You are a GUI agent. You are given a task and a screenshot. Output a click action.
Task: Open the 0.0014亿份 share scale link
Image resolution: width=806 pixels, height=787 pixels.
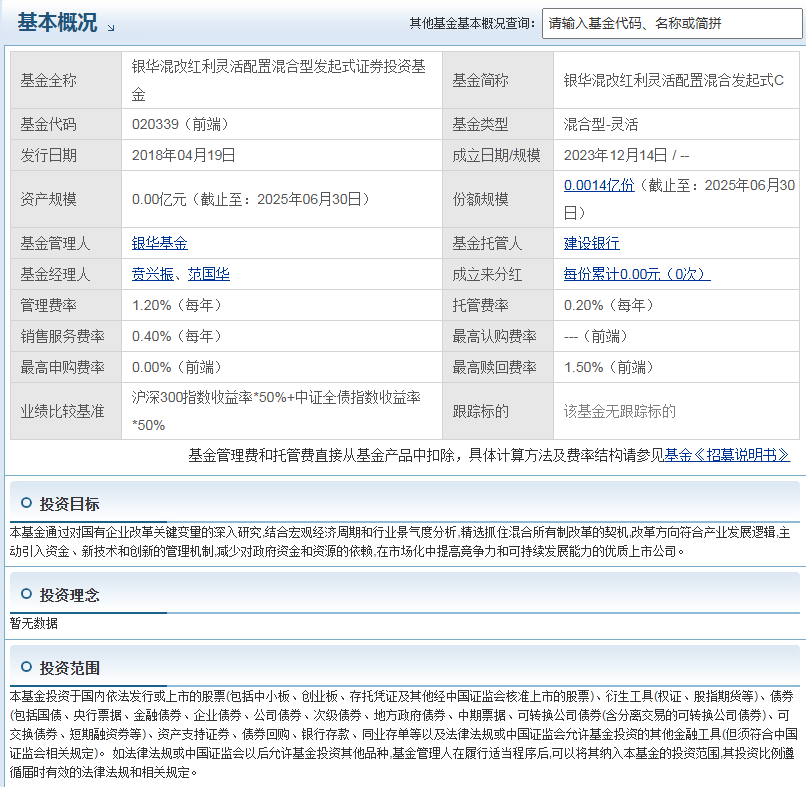[x=599, y=185]
